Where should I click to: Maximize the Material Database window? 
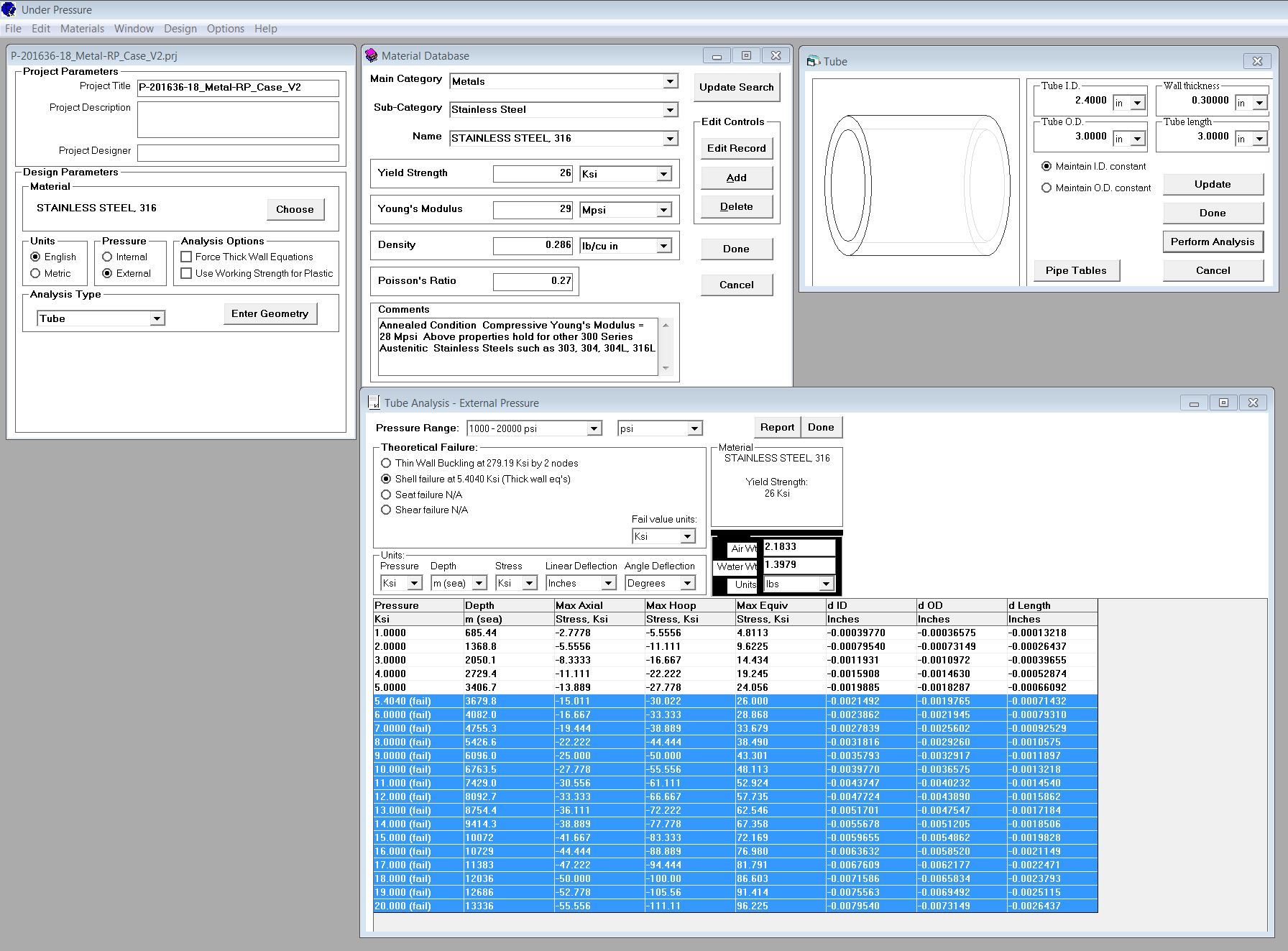(746, 55)
